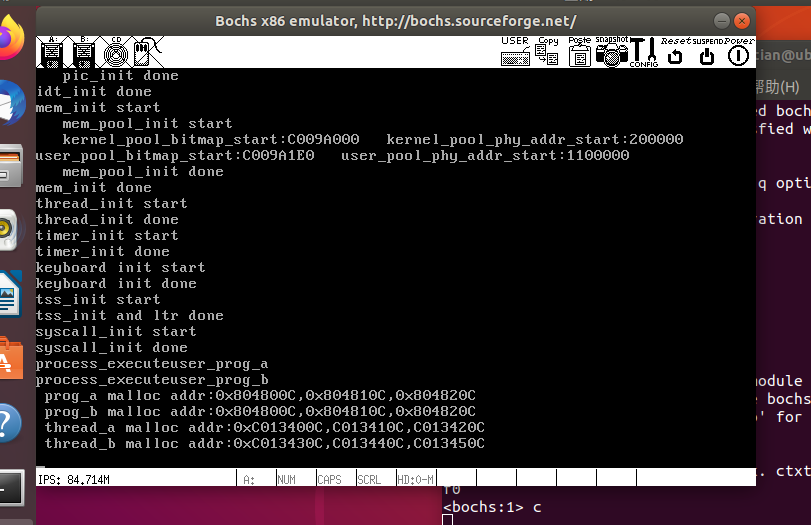811x525 pixels.
Task: Open the Bochs window menu arrow
Action: [721, 21]
